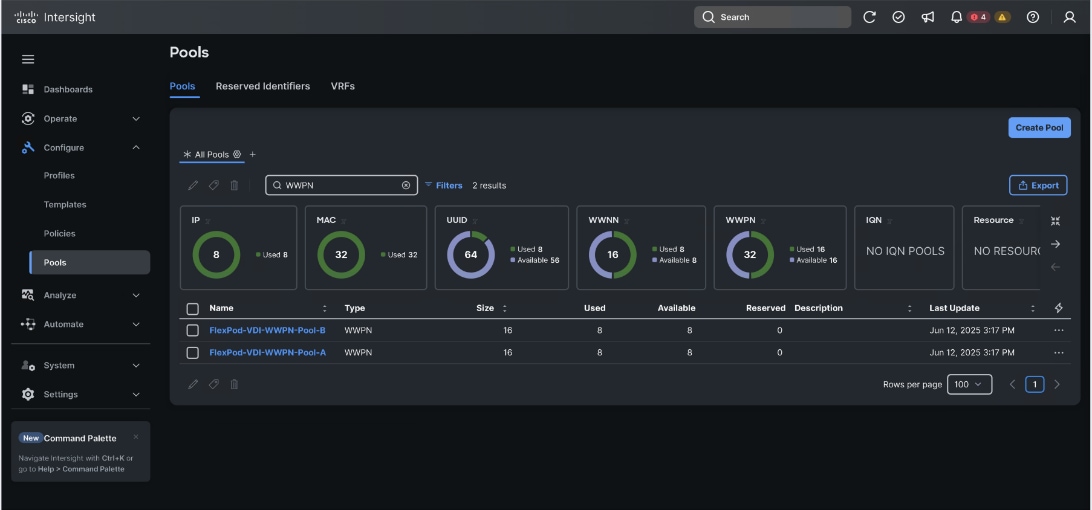
Task: Click the Dashboards sidebar icon
Action: coord(28,89)
